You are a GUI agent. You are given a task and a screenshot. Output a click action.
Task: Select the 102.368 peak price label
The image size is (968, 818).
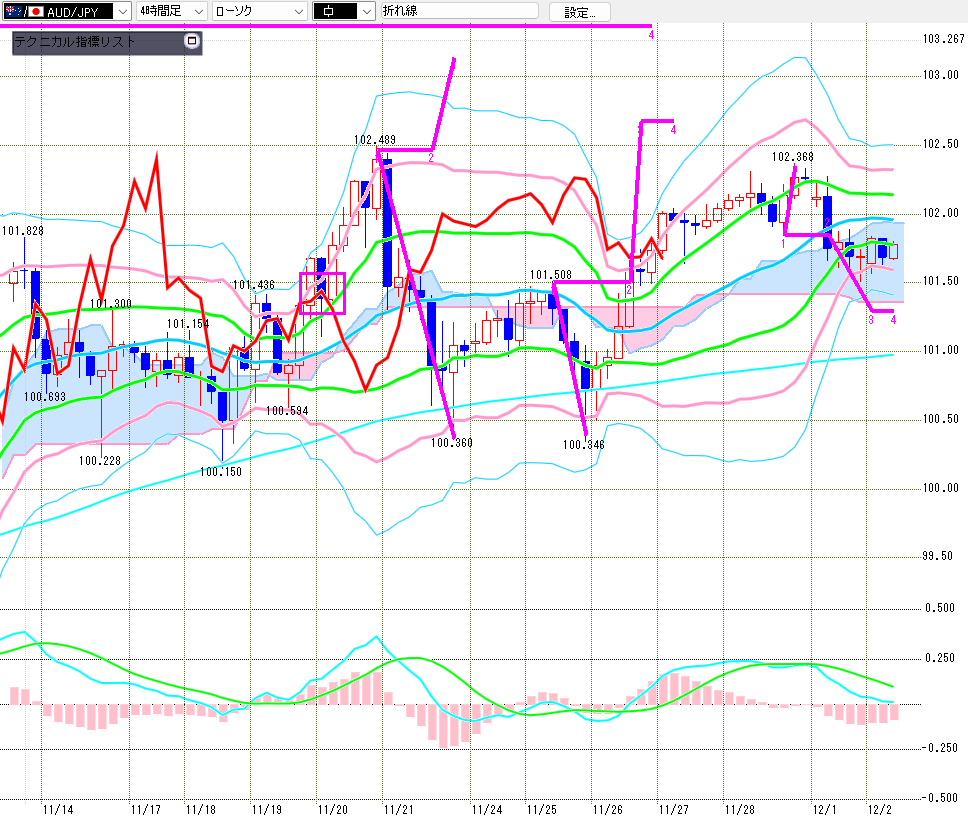coord(791,157)
